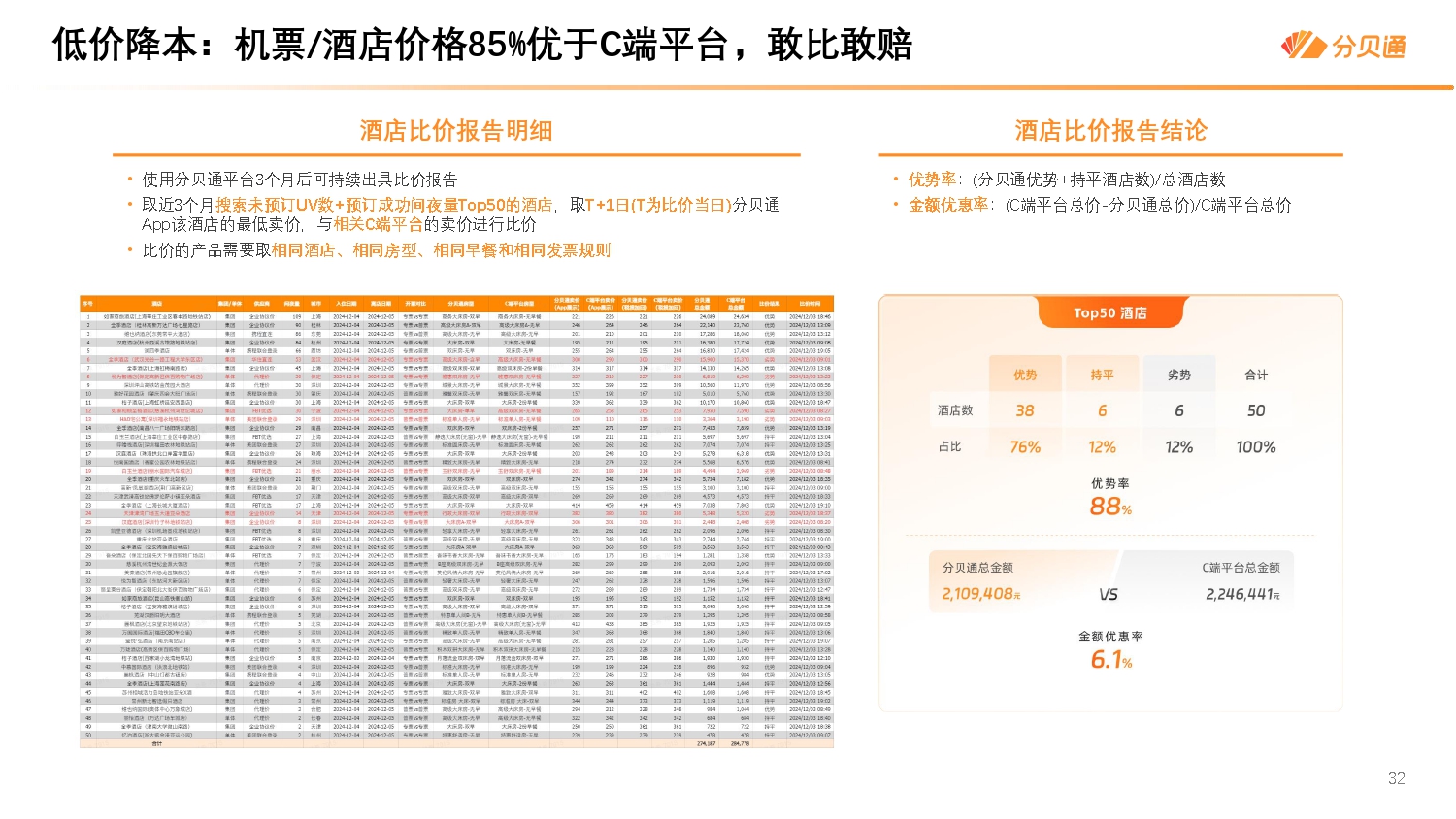Viewport: 1456px width, 819px height.
Task: Click the VS icon between the two totals
Action: coord(1109,593)
